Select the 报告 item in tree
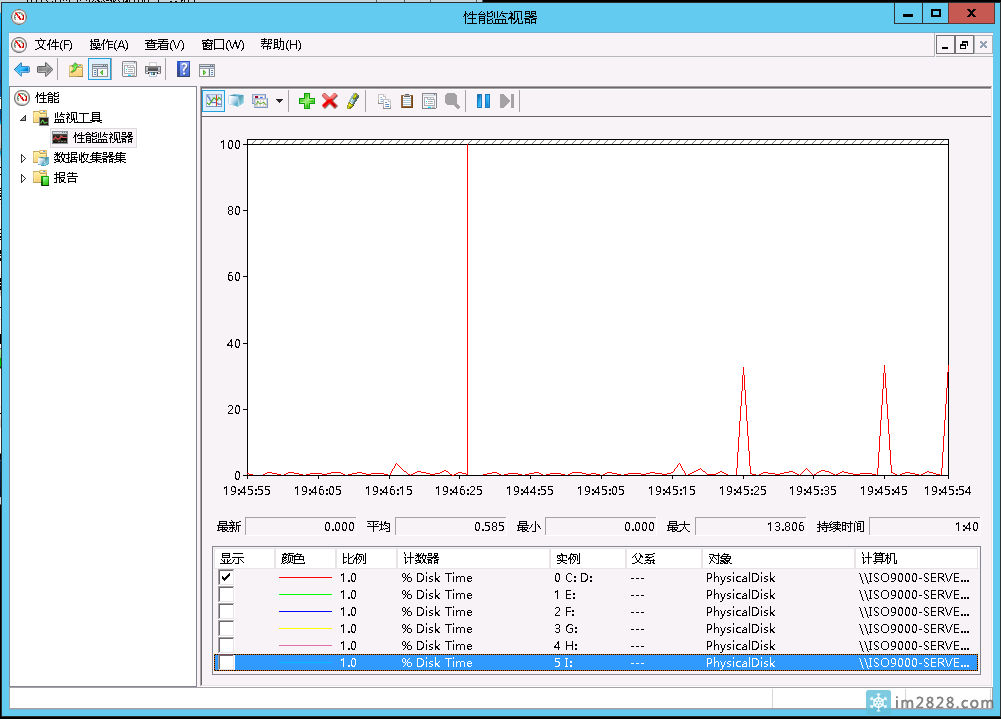Screen dimensions: 1001x720 pyautogui.click(x=65, y=178)
